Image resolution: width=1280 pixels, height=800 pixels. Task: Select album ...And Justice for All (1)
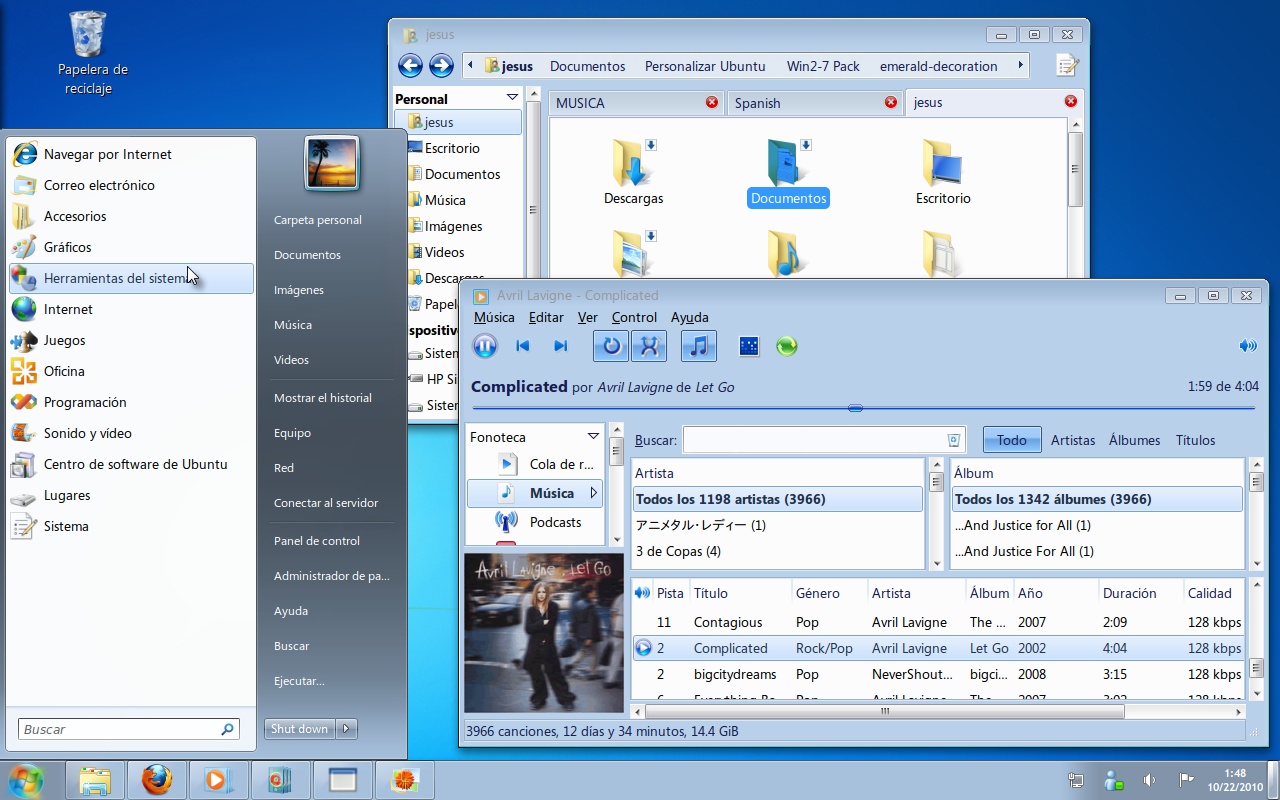point(1096,525)
